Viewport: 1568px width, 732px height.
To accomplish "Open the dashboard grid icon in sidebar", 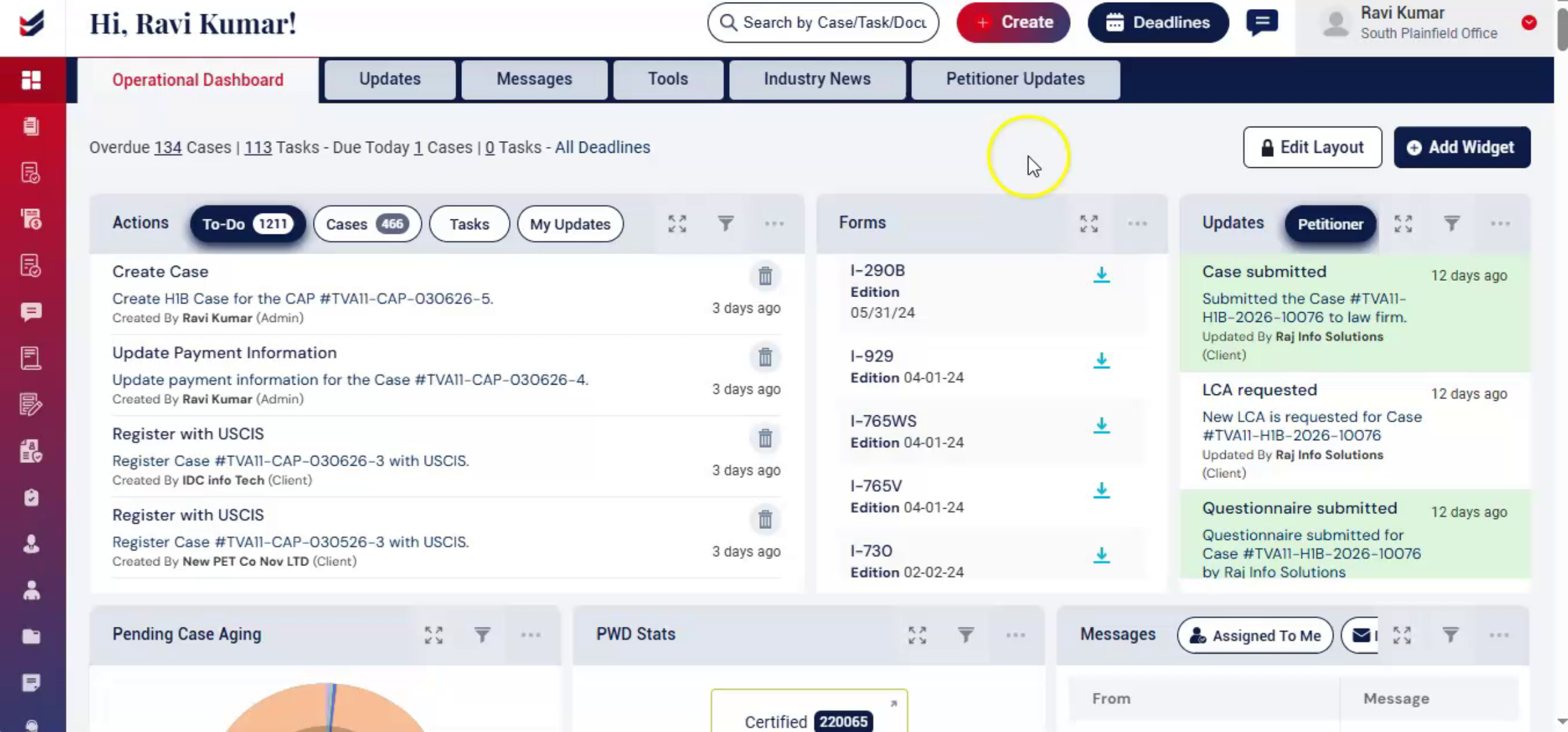I will click(x=31, y=80).
